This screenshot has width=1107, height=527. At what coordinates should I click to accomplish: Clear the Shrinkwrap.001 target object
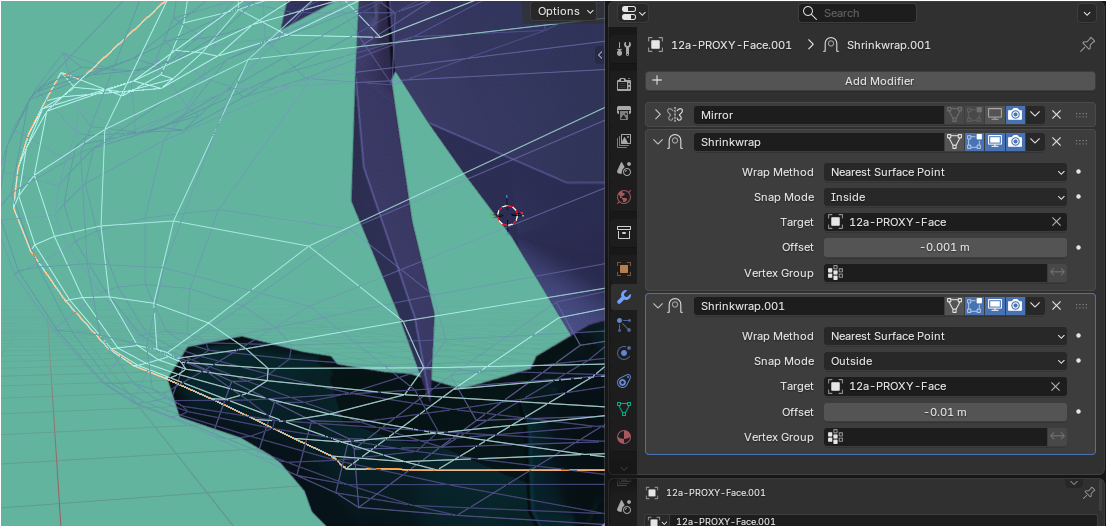click(x=1055, y=386)
